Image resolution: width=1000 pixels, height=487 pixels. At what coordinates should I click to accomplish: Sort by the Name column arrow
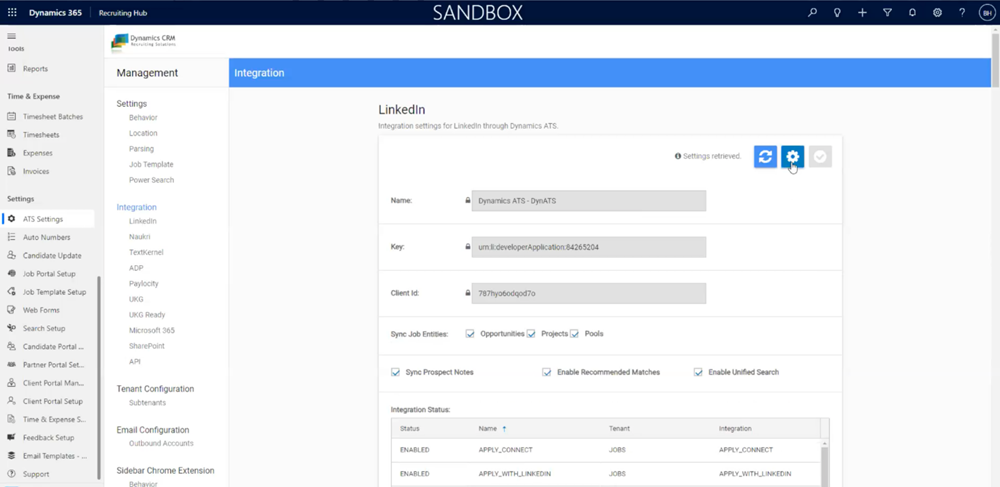pos(504,429)
